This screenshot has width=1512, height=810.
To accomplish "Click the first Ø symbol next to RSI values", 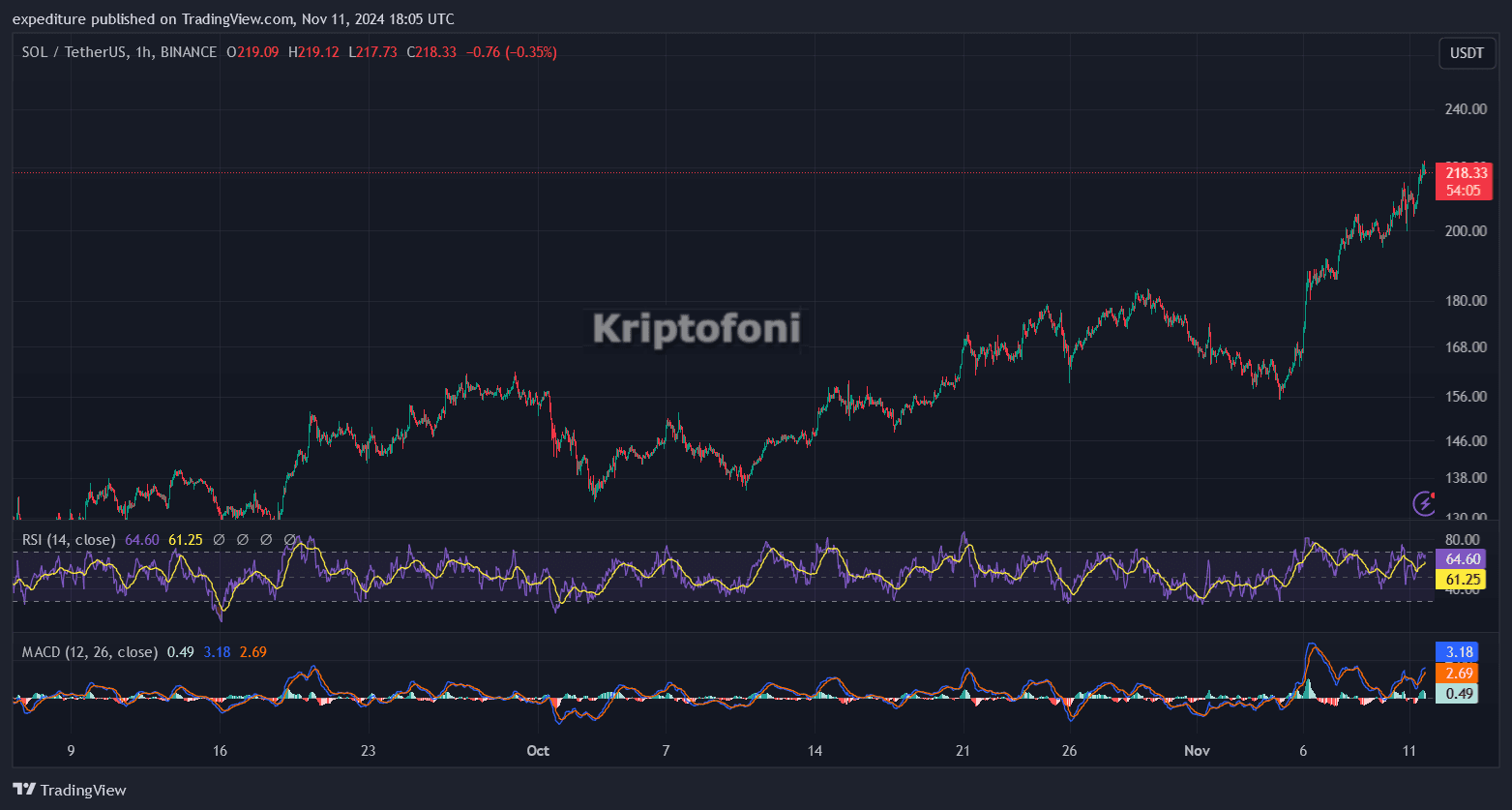I will pyautogui.click(x=220, y=539).
